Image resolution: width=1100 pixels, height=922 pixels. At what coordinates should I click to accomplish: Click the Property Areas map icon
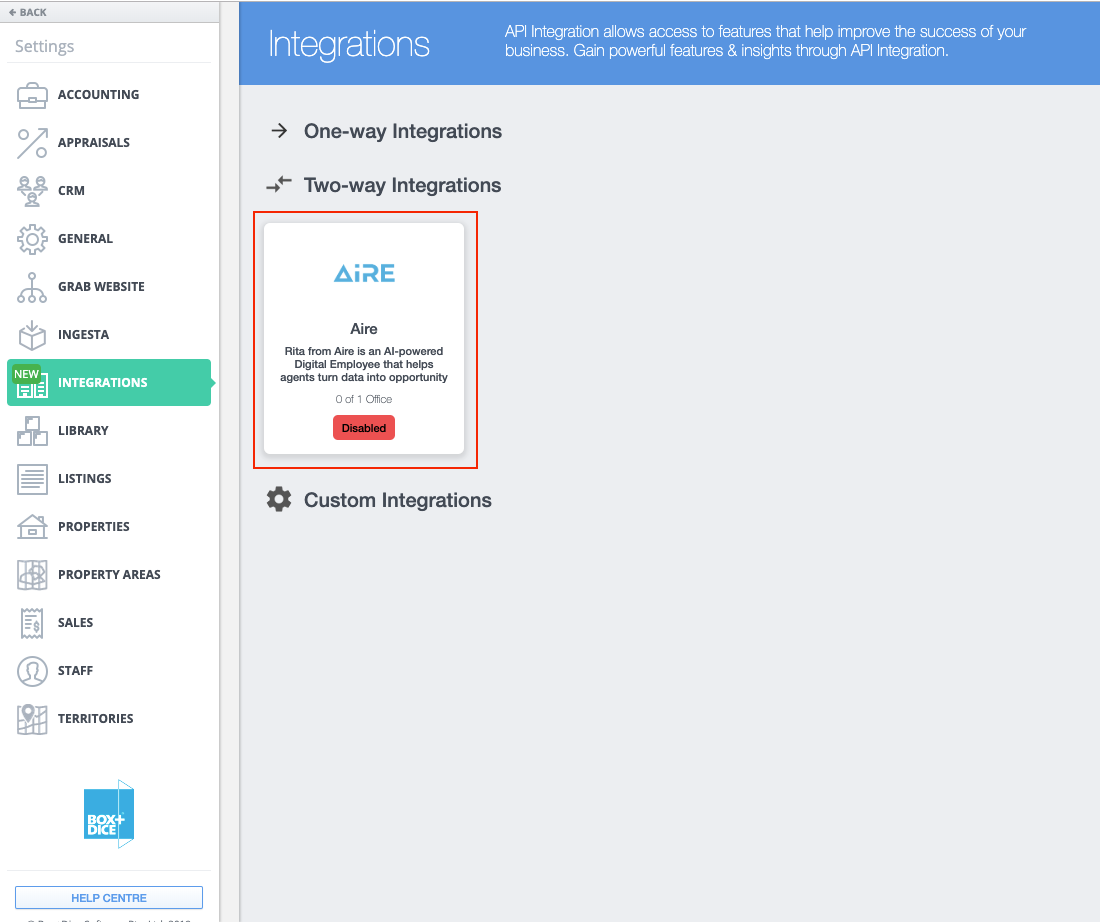coord(32,575)
